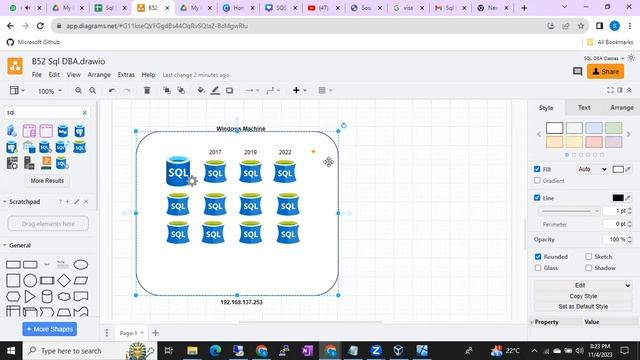Open the insert plus dropdown
Screen dimensions: 640x360
(x=300, y=91)
